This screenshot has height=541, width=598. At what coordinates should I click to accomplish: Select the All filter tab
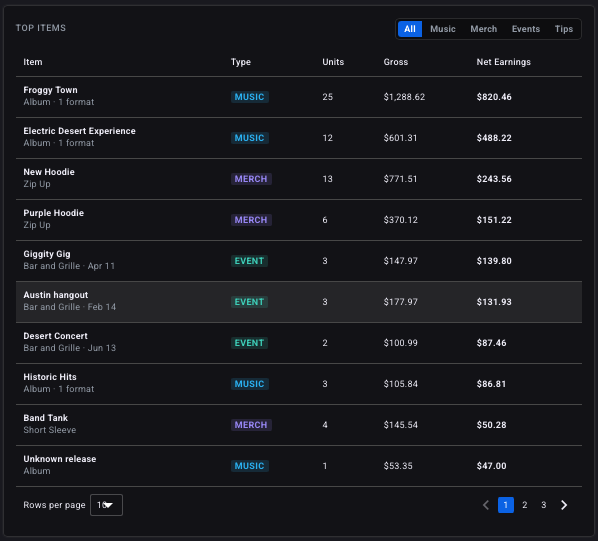coord(410,29)
